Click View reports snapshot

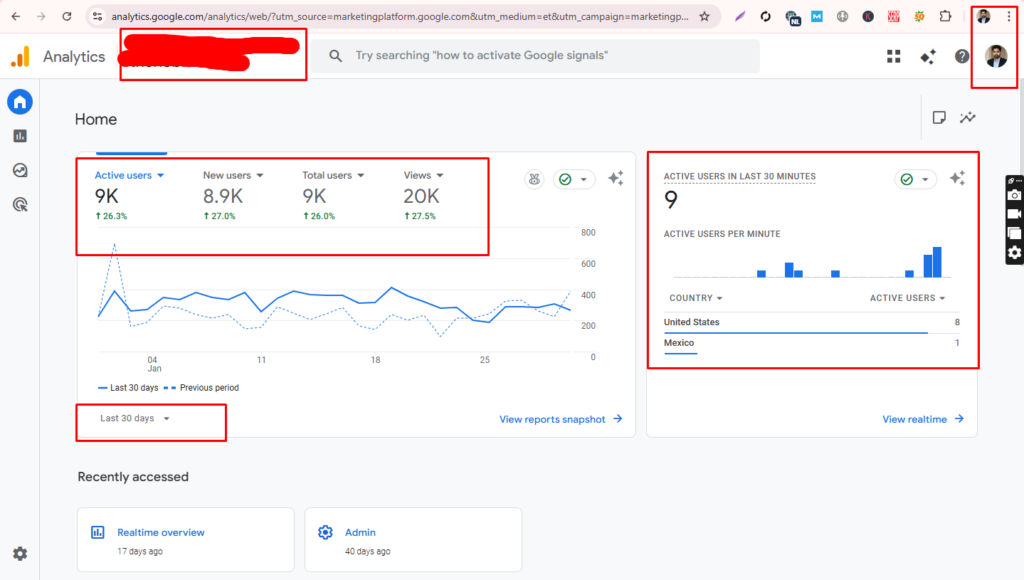tap(553, 419)
